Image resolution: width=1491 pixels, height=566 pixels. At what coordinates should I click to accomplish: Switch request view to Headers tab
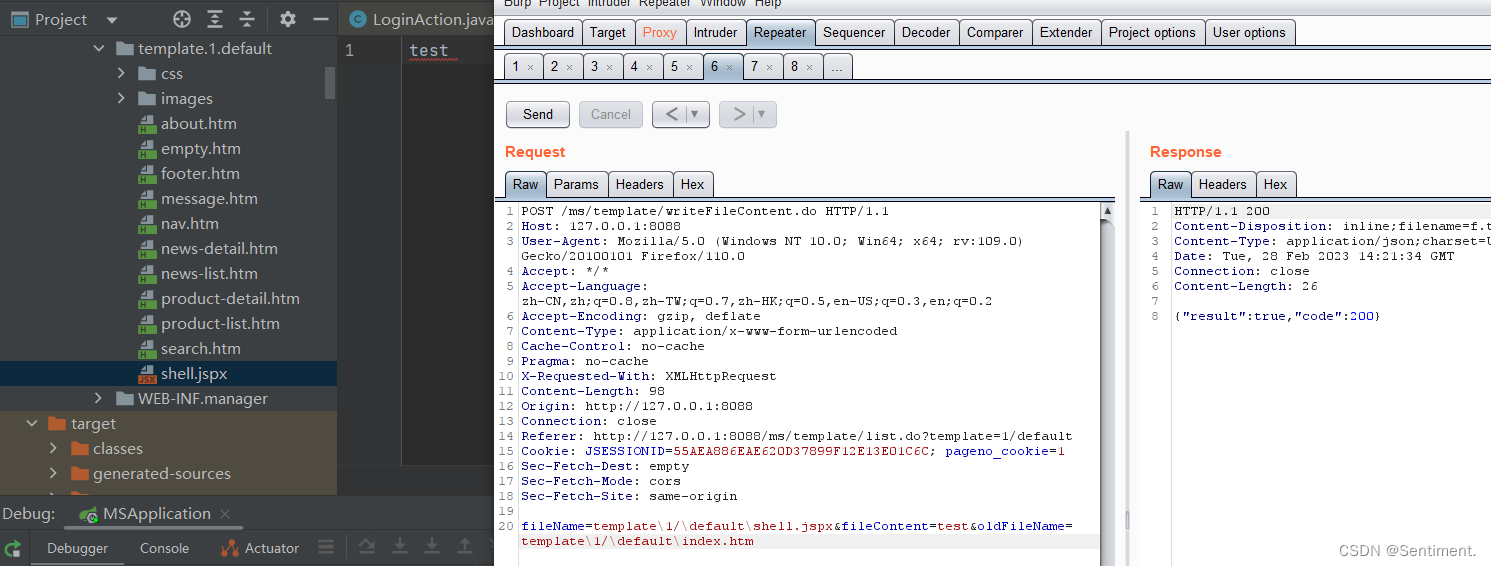click(640, 184)
